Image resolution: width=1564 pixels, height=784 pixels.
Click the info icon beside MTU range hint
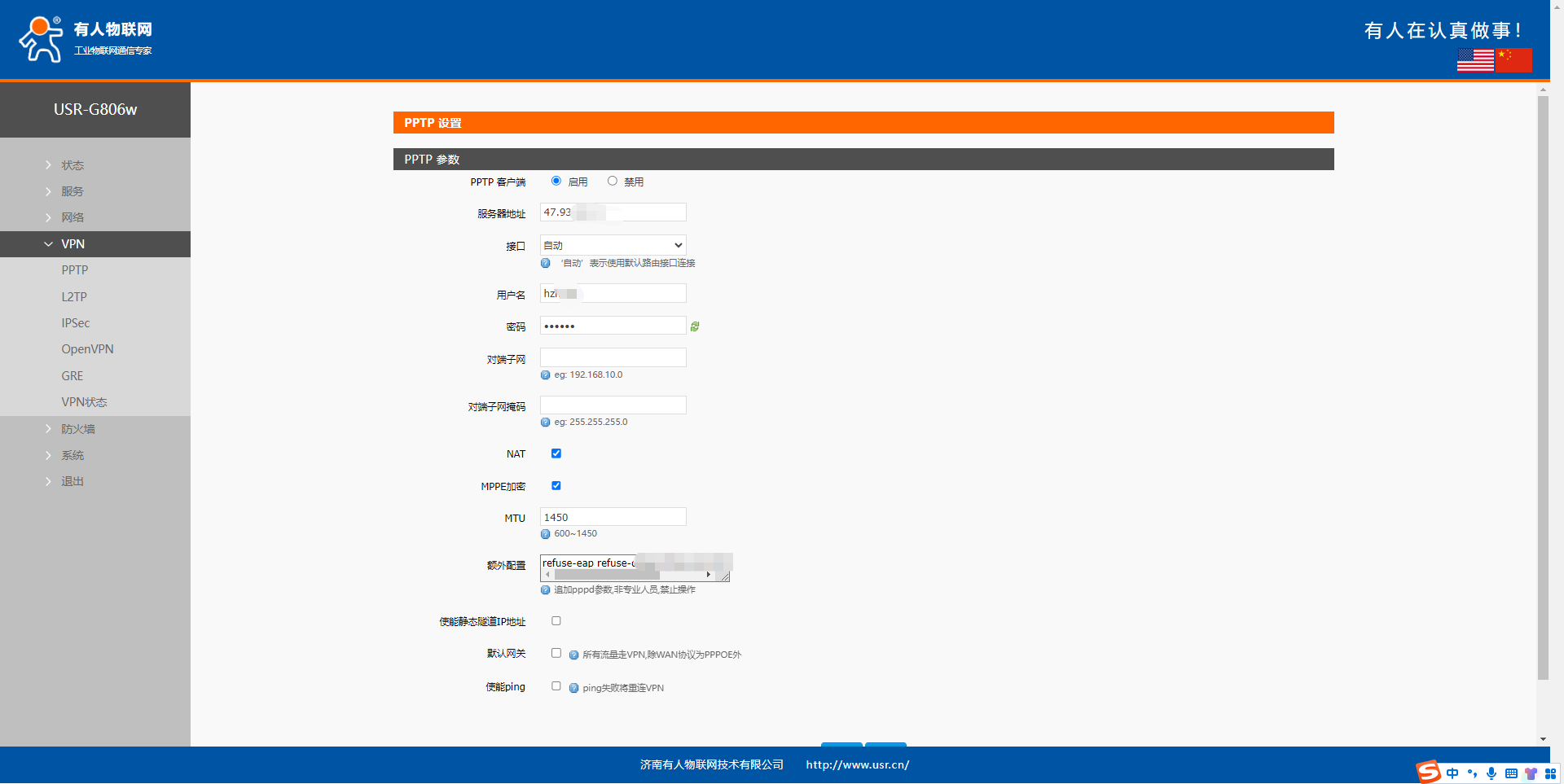[546, 534]
